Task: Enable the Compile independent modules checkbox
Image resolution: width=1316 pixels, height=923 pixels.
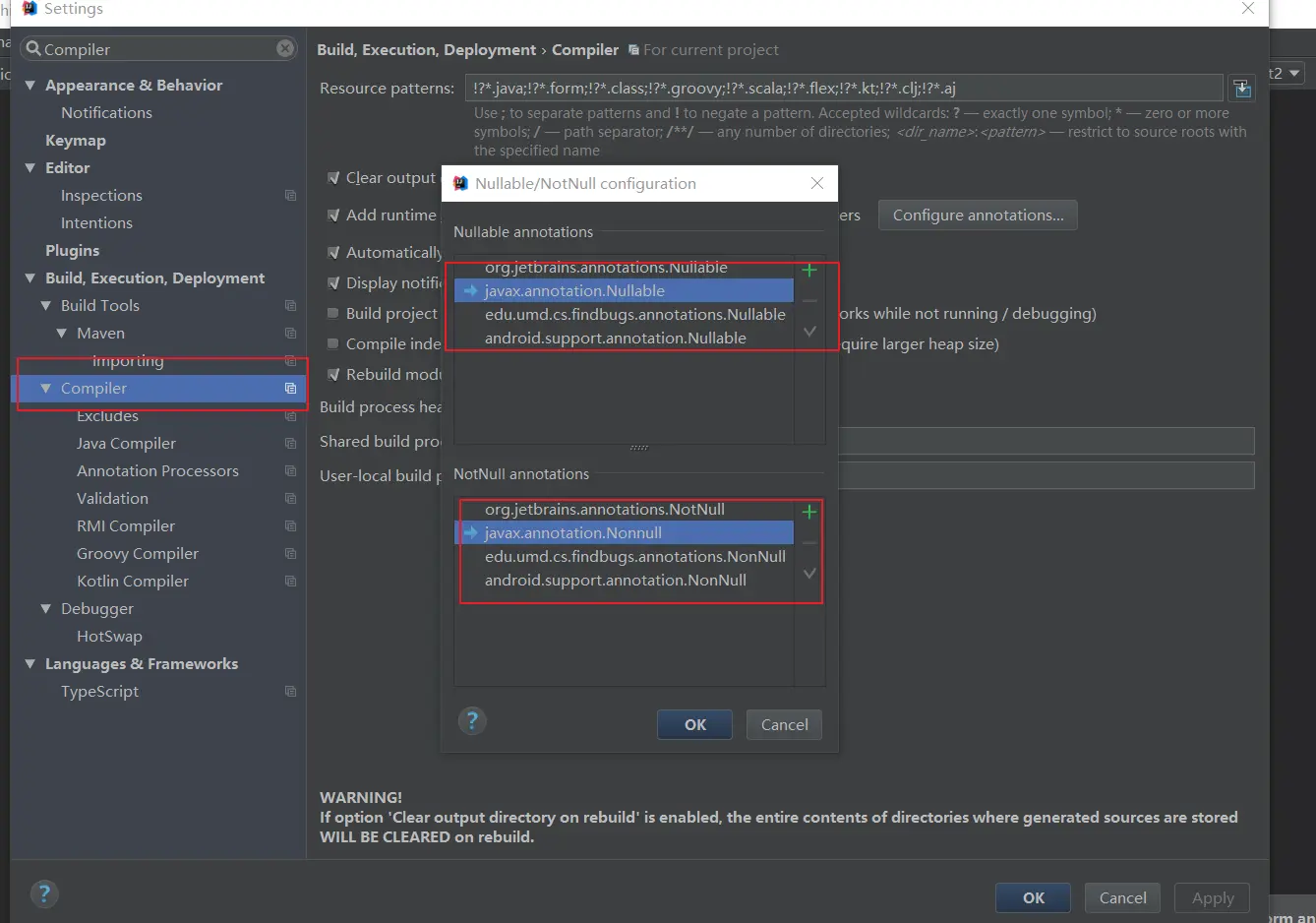Action: point(333,343)
